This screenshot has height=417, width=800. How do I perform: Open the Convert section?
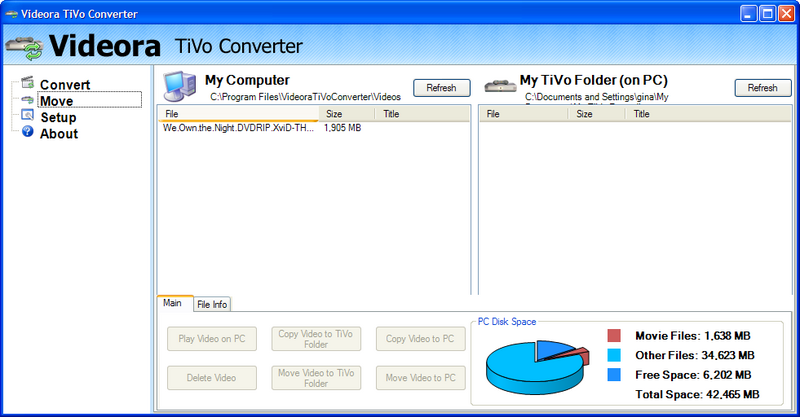click(x=65, y=85)
